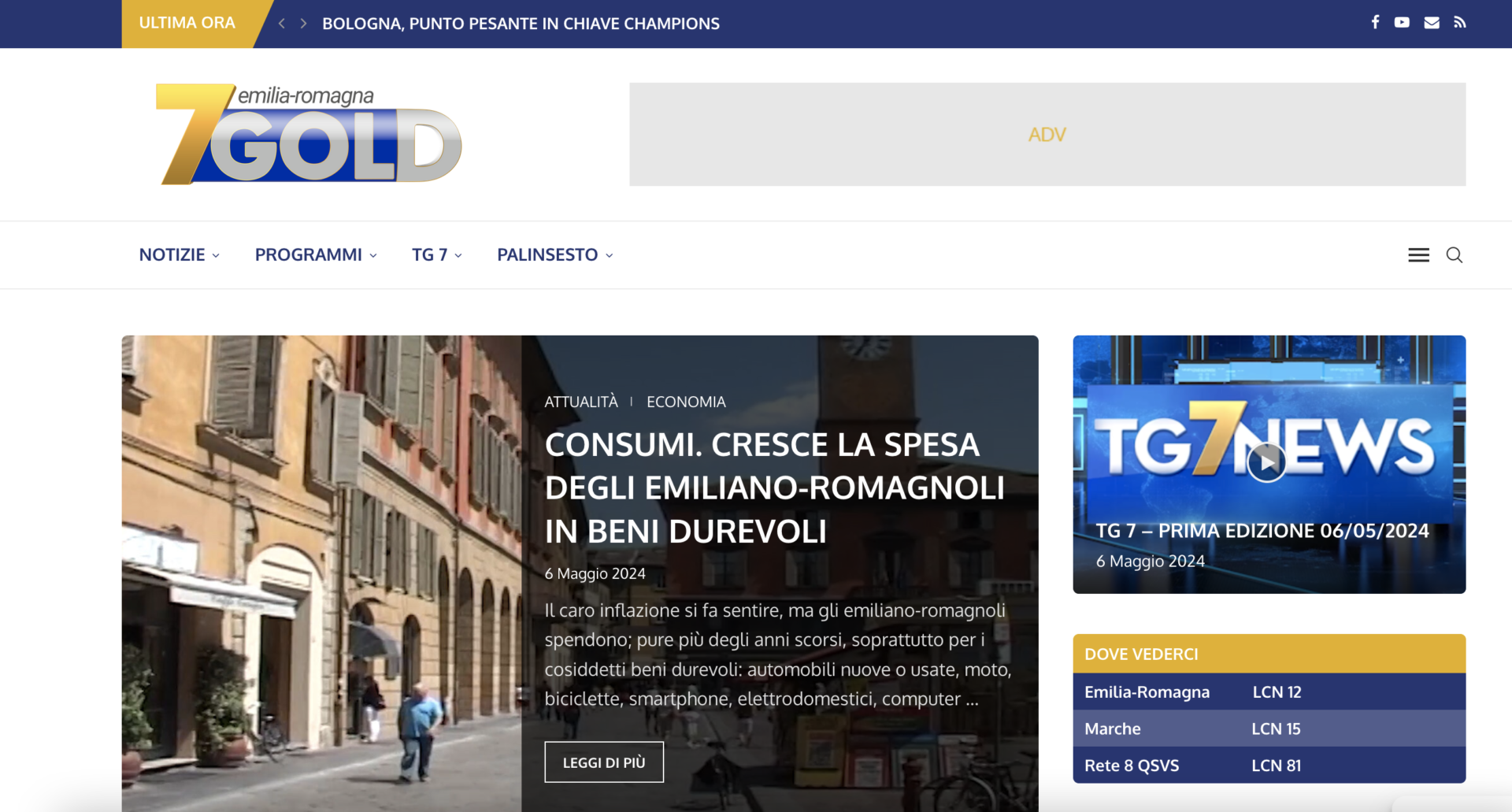
Task: Click the article date 6 Maggio 2024
Action: coord(595,574)
